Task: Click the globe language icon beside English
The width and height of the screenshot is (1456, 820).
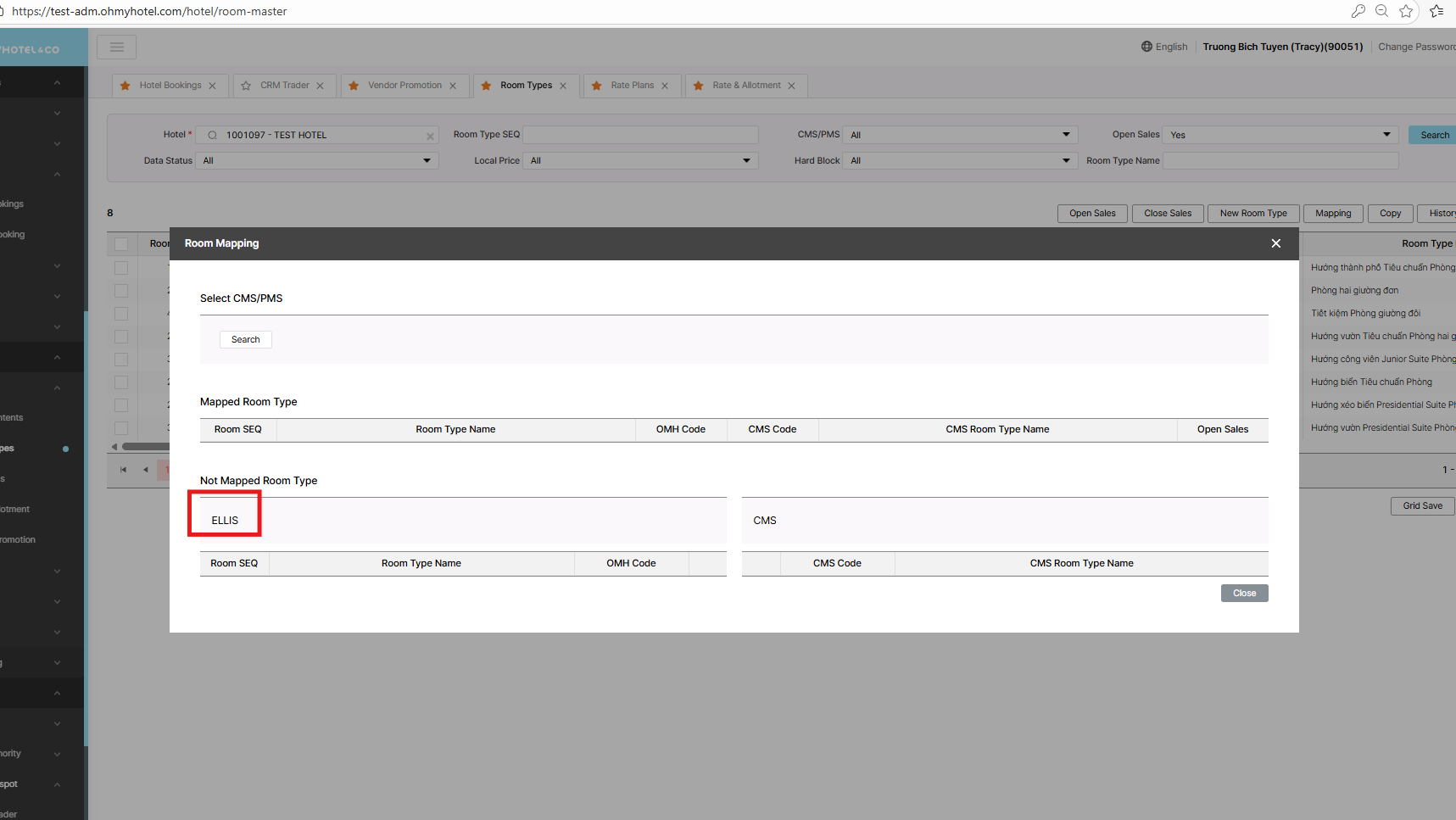Action: click(1146, 47)
